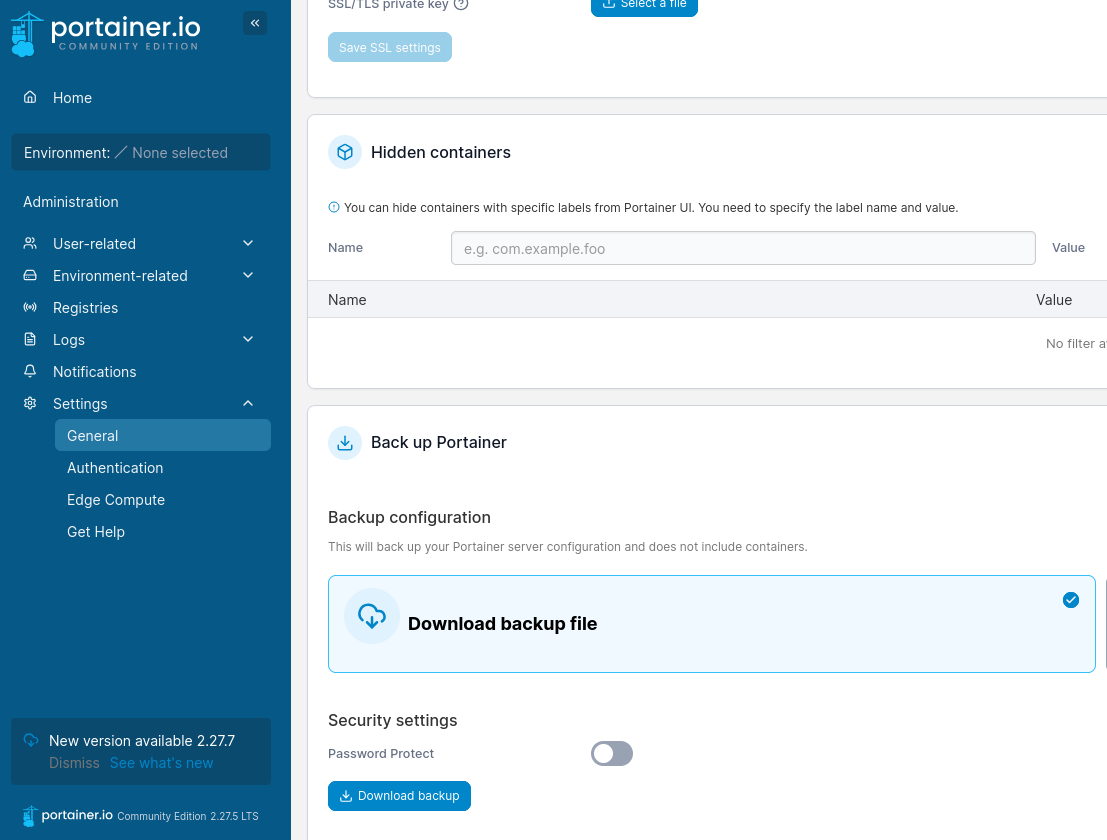Collapse the sidebar with double-chevron icon
The image size is (1107, 840).
[255, 23]
